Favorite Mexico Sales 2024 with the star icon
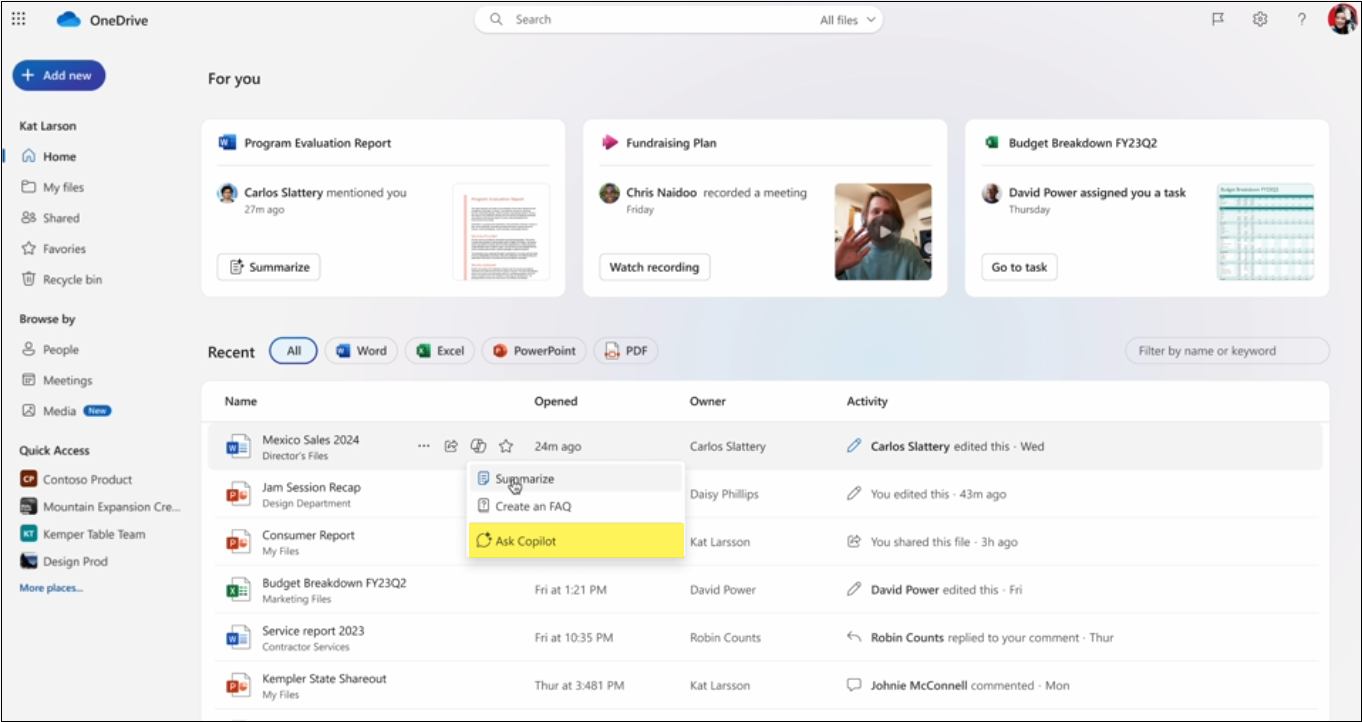This screenshot has width=1362, height=722. tap(506, 446)
